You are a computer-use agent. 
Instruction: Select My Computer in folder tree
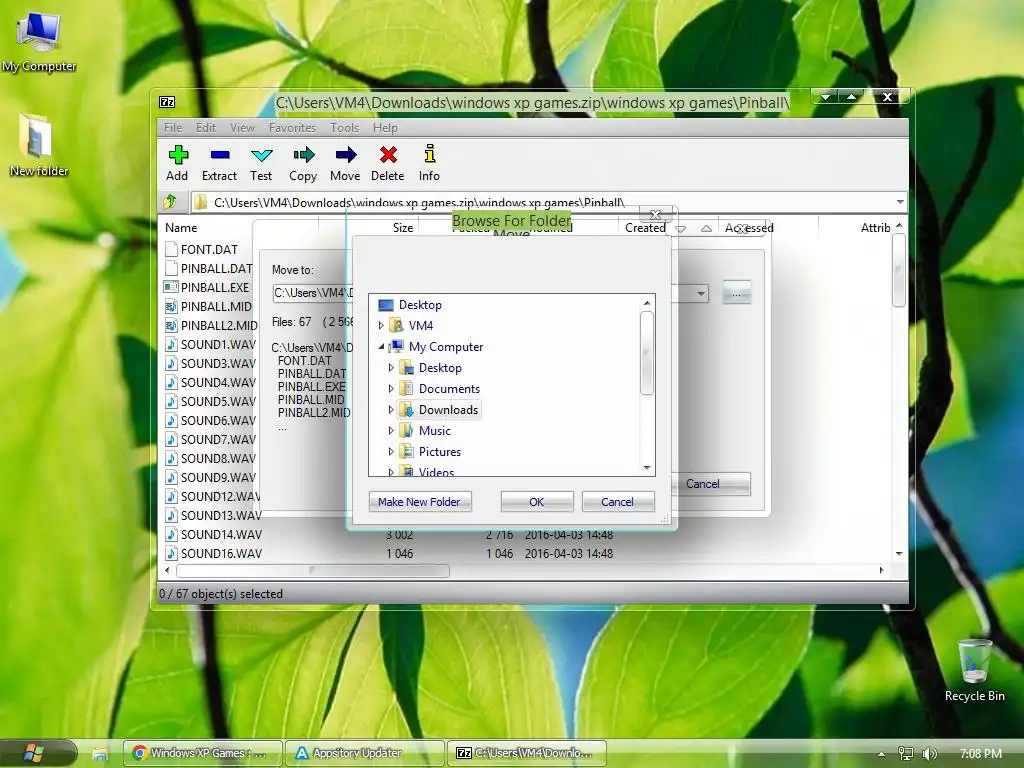[446, 347]
